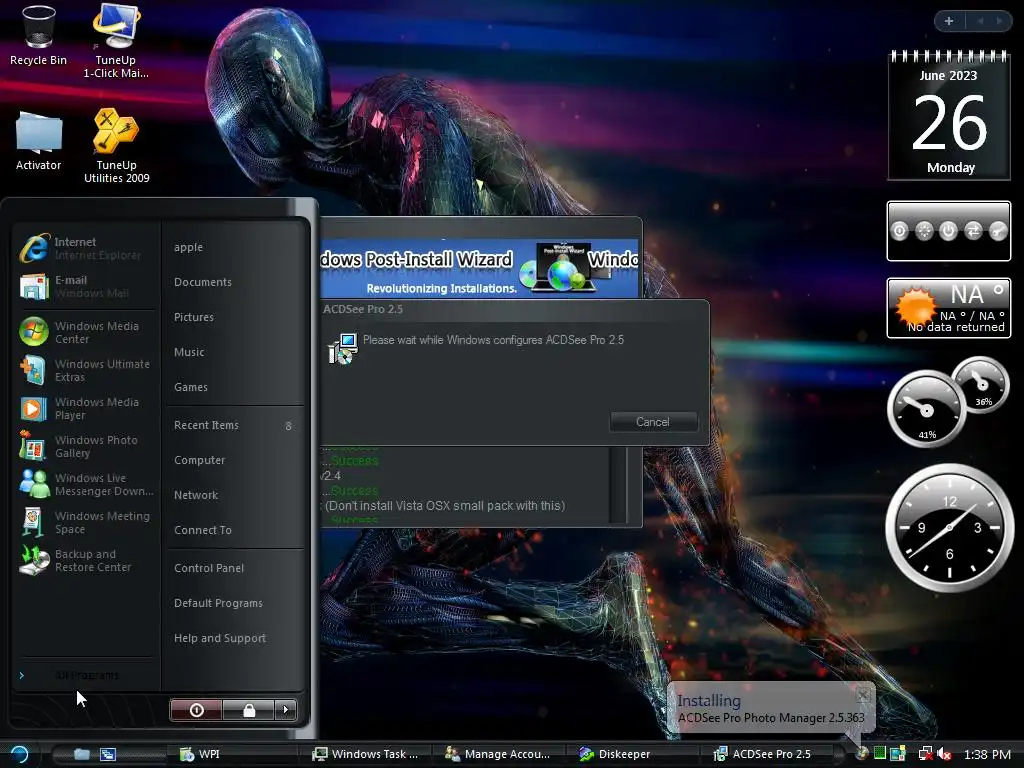Cancel the ACDSee Pro 2.5 configuration

click(653, 422)
